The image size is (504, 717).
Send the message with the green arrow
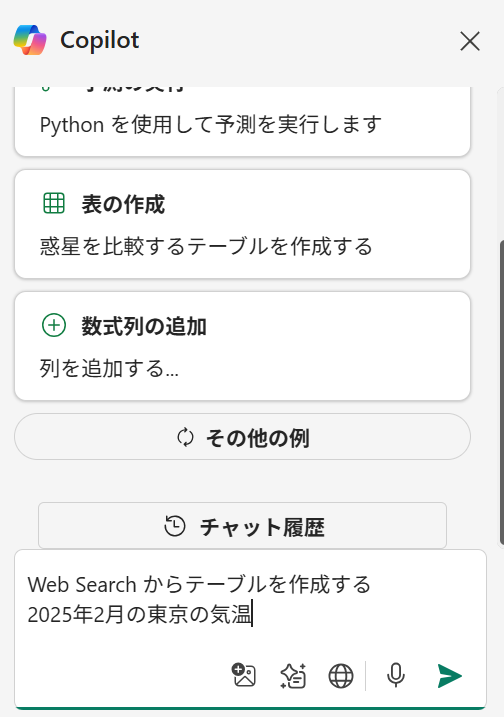pyautogui.click(x=450, y=675)
